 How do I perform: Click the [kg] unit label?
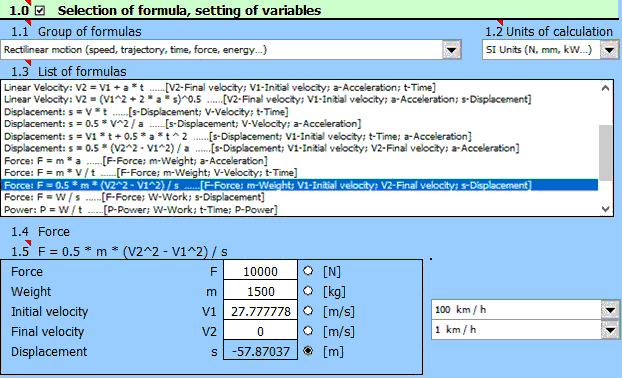click(334, 292)
